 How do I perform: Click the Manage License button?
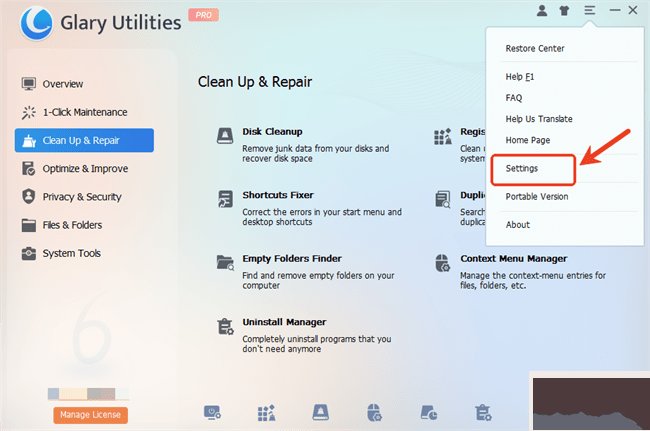90,415
